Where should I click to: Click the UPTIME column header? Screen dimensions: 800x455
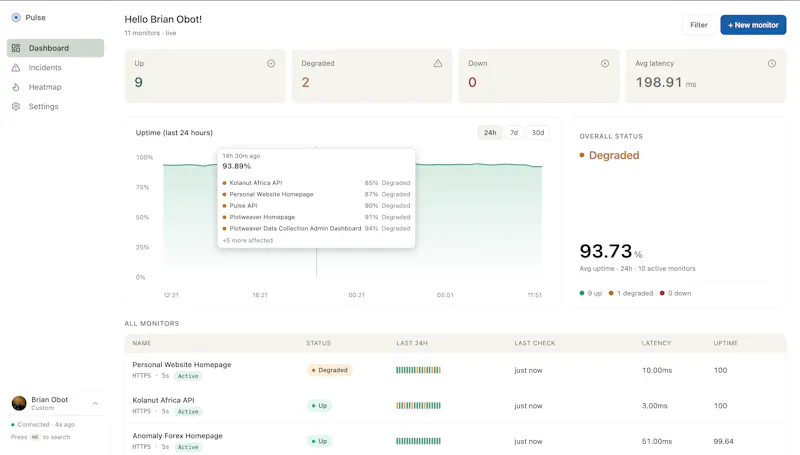pos(726,343)
